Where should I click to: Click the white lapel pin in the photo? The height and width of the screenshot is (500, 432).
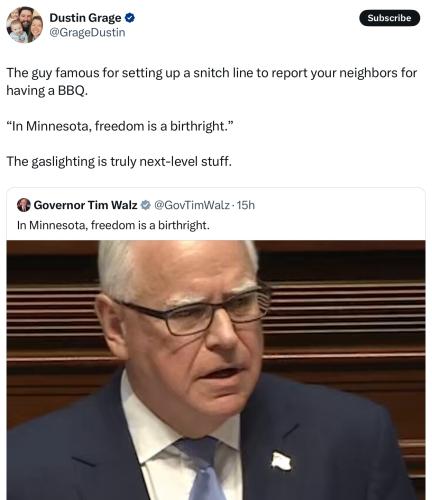(x=281, y=461)
